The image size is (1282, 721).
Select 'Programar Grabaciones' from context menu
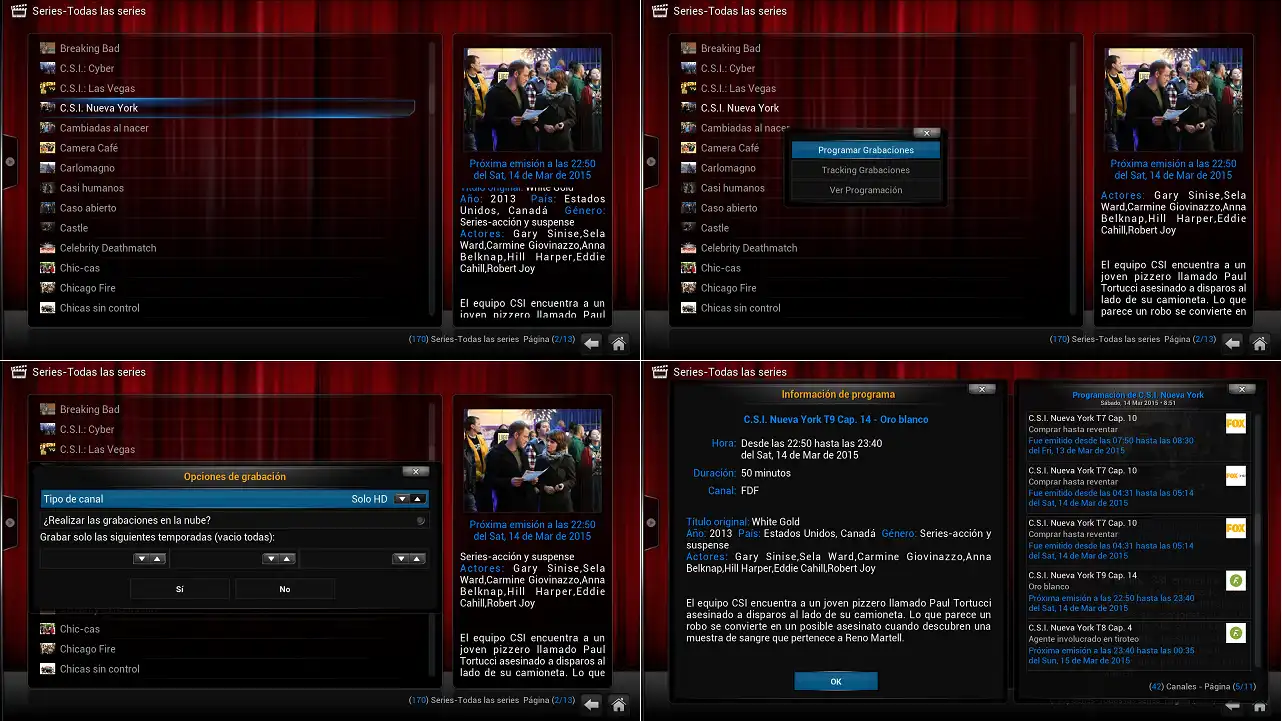(866, 148)
